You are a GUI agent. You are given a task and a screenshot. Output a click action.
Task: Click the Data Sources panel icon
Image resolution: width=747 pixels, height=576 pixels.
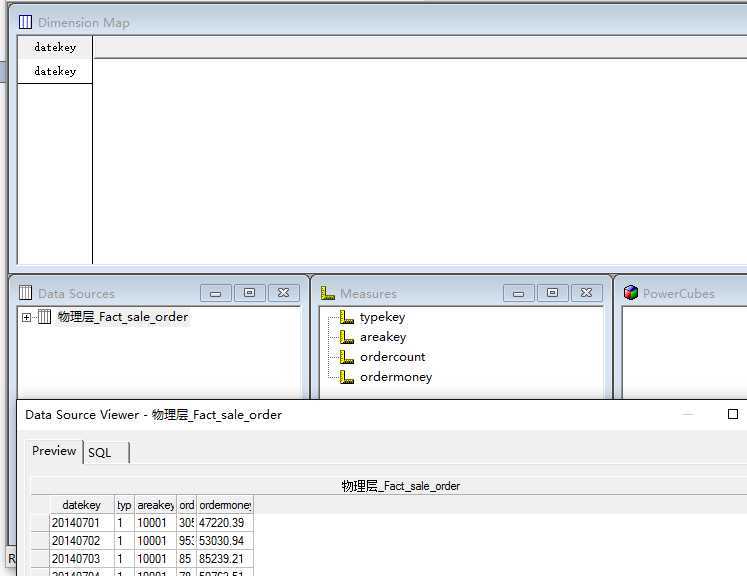[25, 293]
